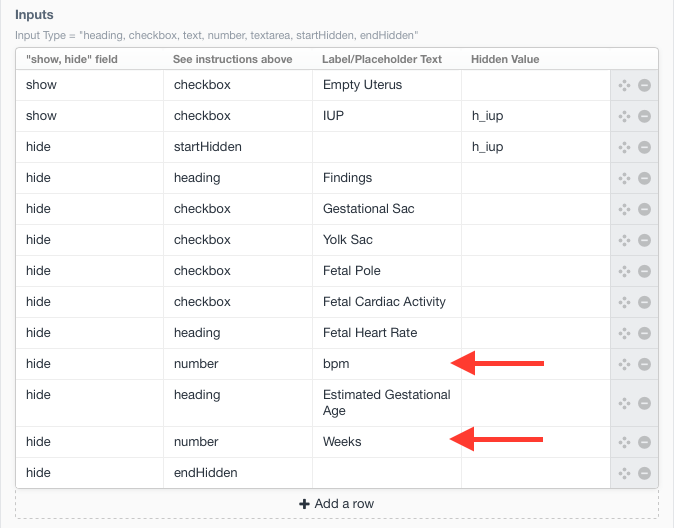674x528 pixels.
Task: Remove the Estimated Gestational Age row
Action: (x=644, y=403)
